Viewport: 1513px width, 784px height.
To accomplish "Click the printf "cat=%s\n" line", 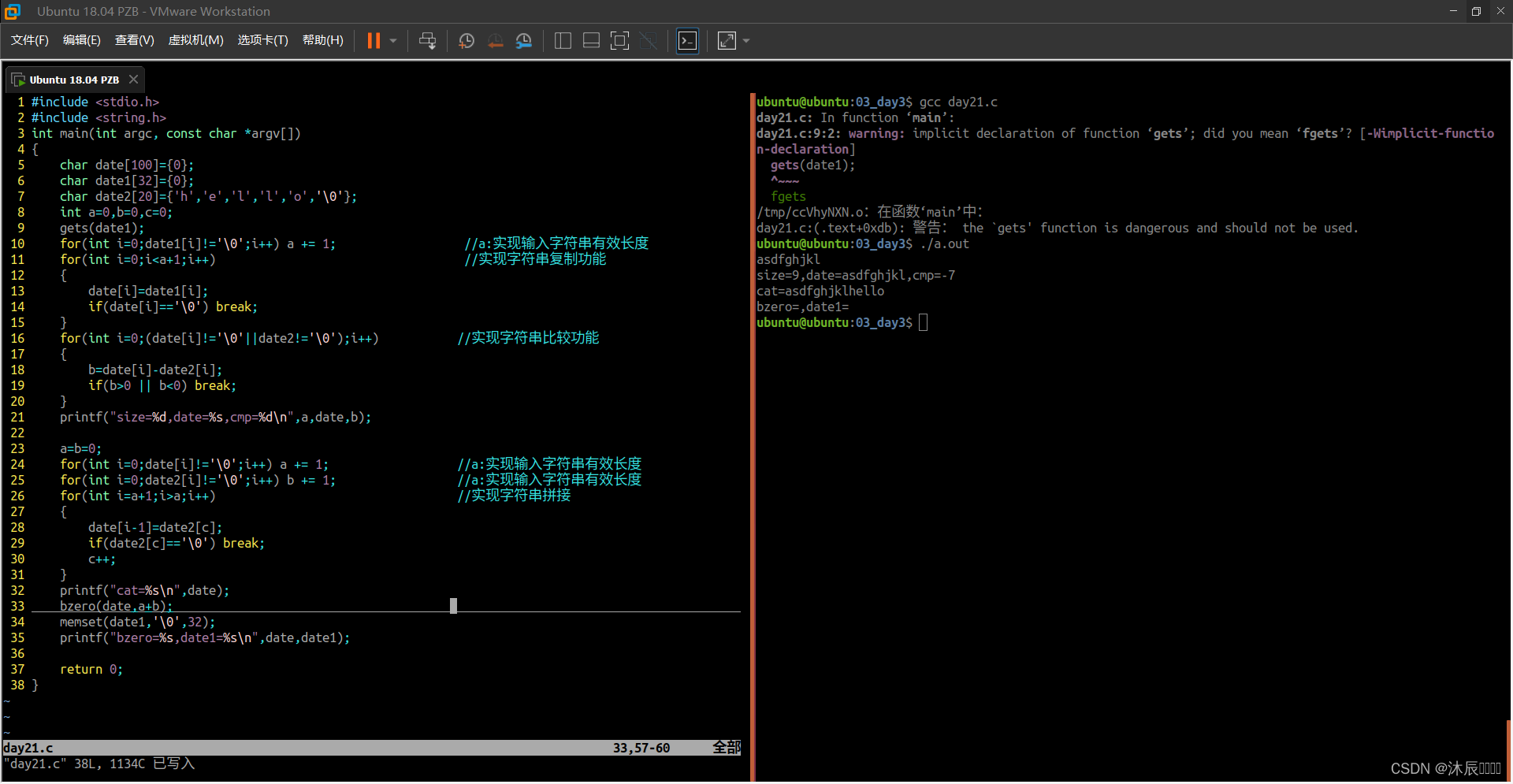I will click(145, 590).
